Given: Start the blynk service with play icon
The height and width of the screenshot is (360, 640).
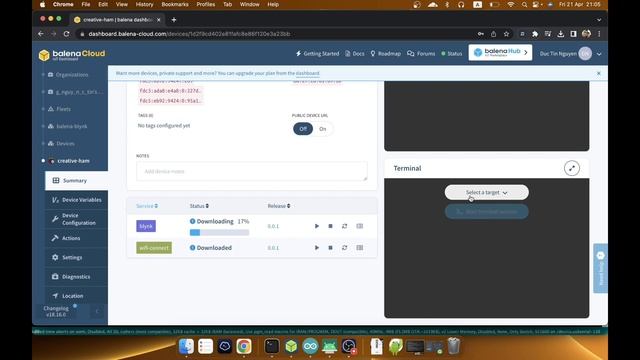Looking at the screenshot, I should (317, 226).
